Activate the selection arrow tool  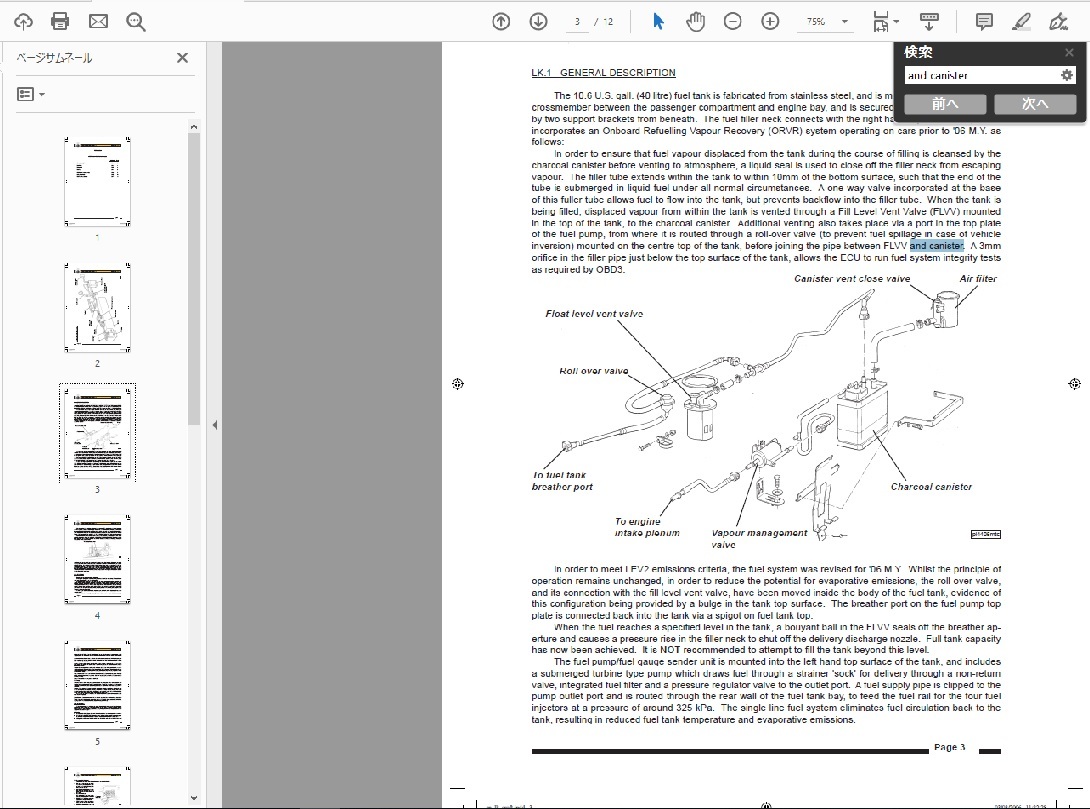coord(658,22)
